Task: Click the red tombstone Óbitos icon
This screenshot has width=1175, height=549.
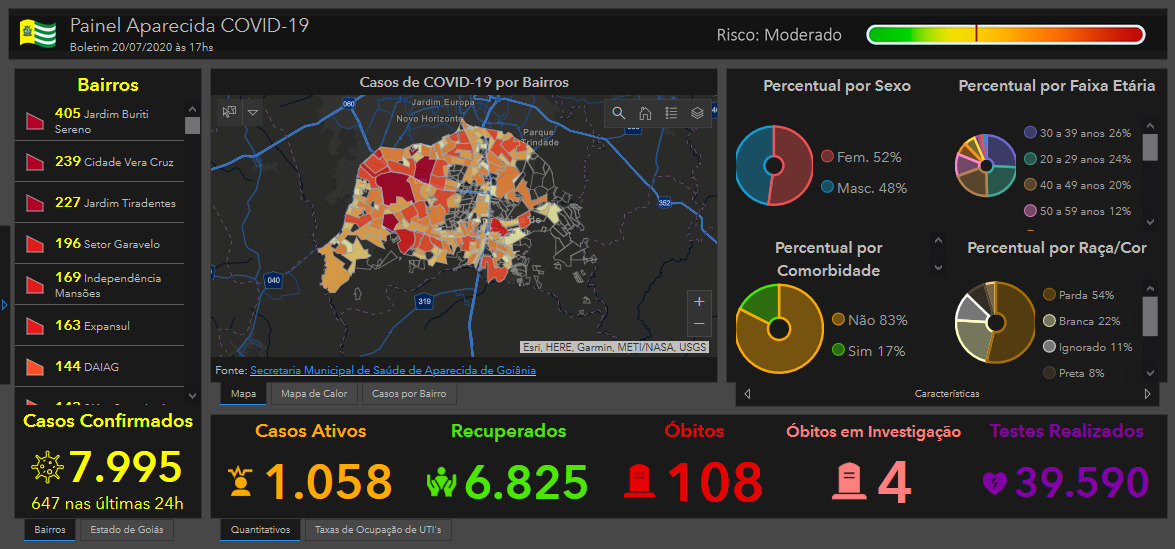Action: 641,482
